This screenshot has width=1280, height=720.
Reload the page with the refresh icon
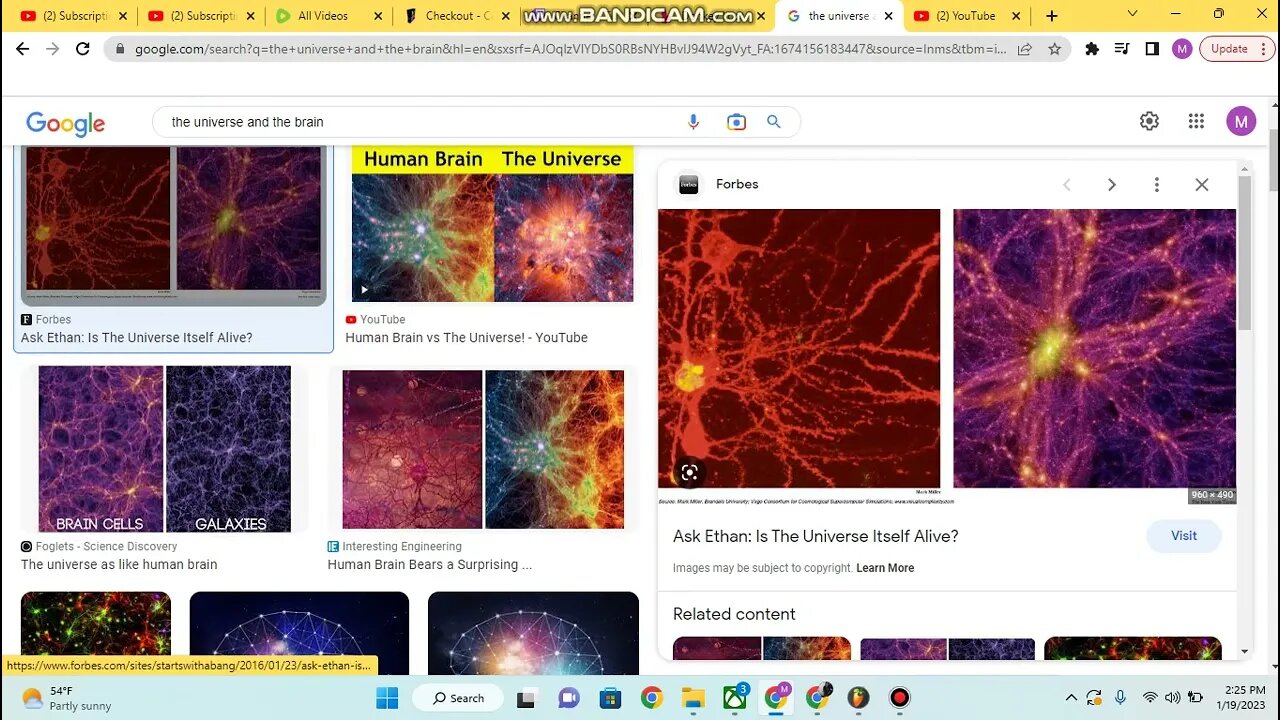pyautogui.click(x=83, y=48)
